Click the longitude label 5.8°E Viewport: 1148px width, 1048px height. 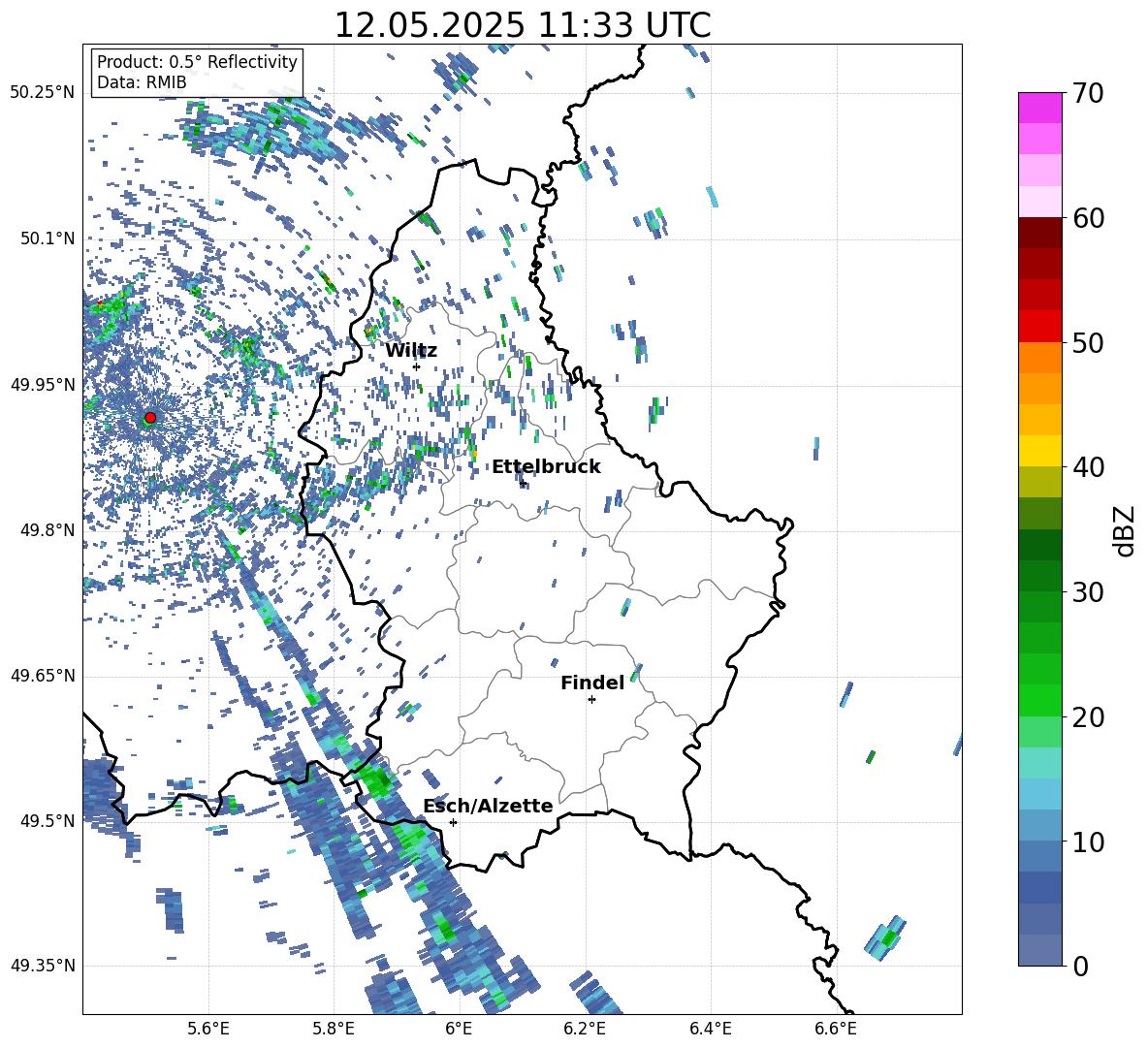(x=334, y=1029)
